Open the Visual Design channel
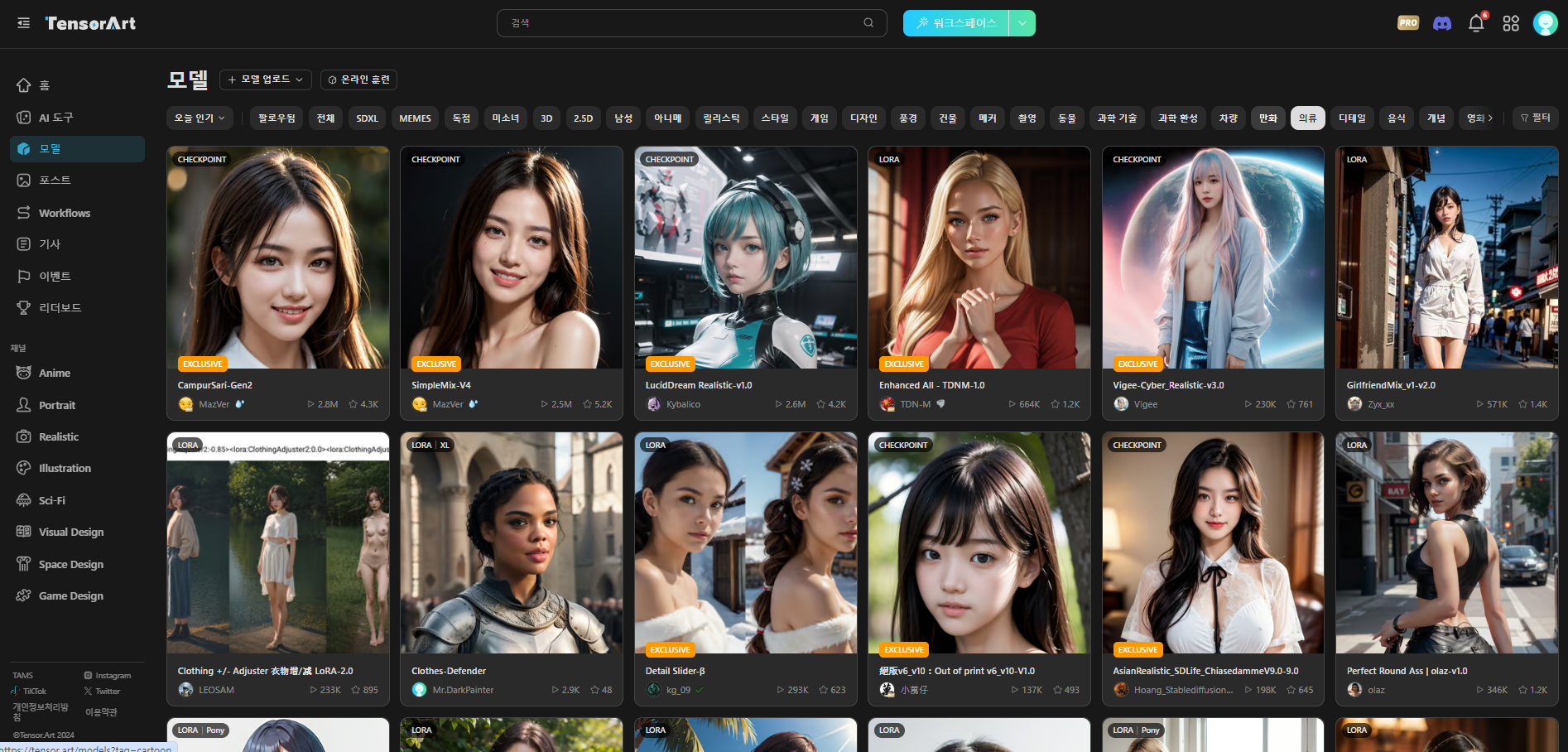Screen dimensions: 1568x752 [77, 532]
